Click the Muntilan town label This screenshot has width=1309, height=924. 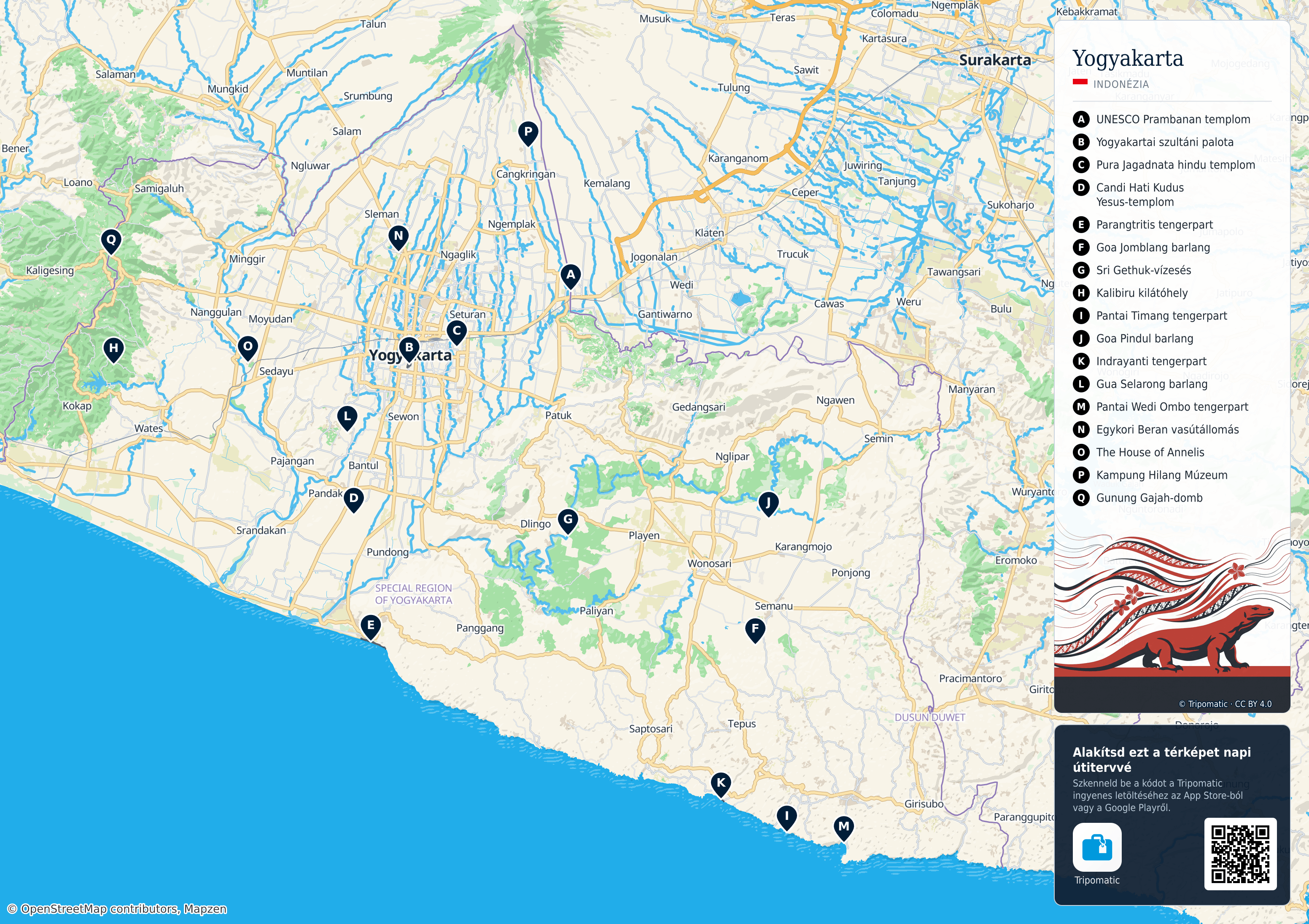click(307, 73)
